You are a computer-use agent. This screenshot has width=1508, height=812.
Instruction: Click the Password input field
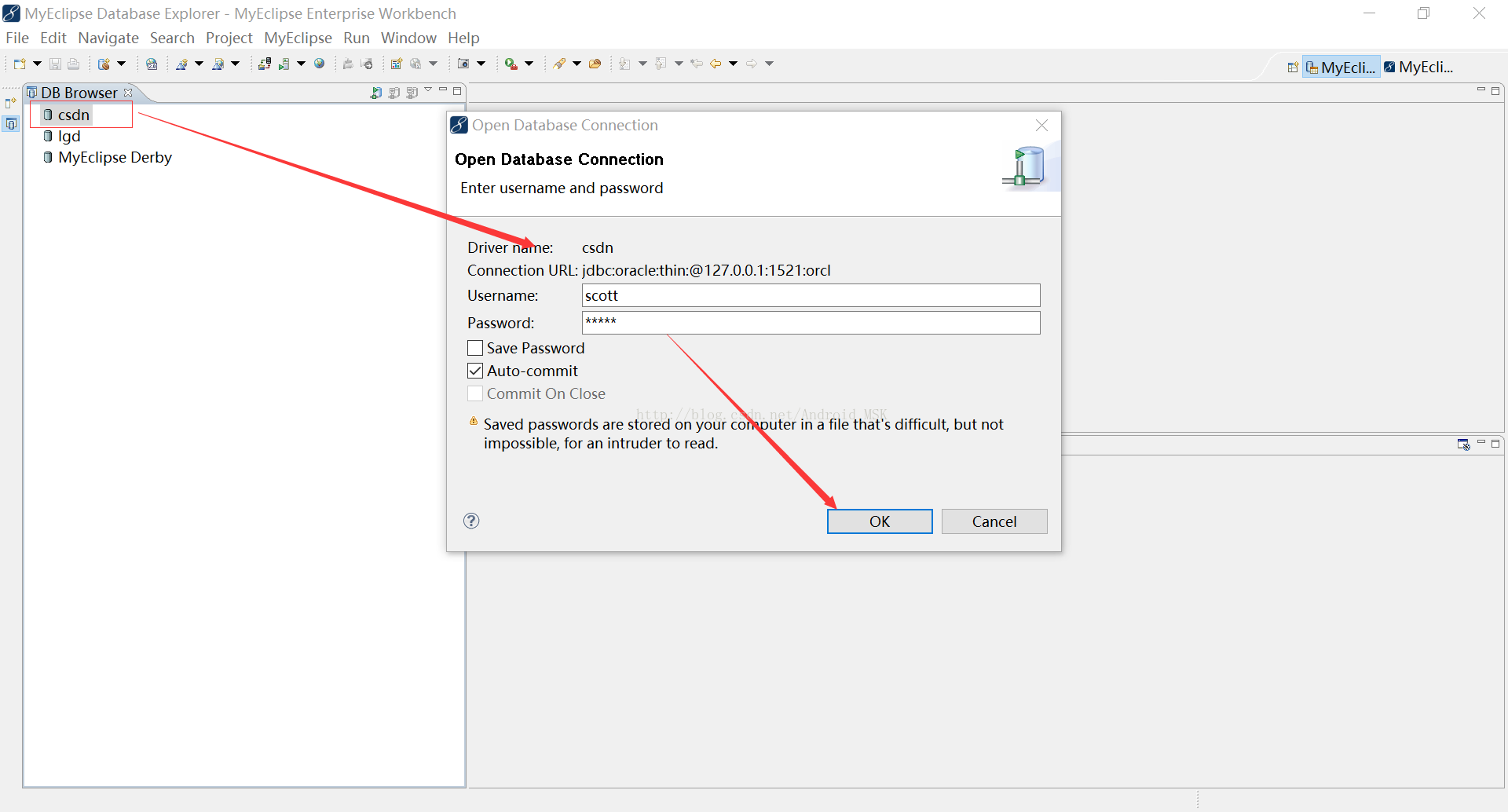(x=811, y=323)
